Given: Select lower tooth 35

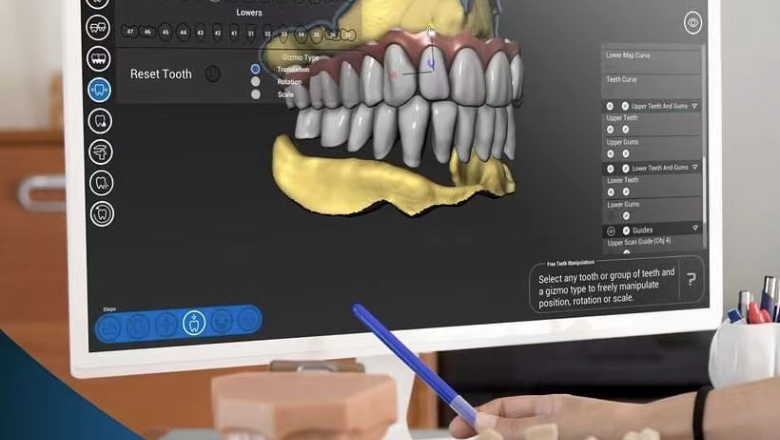Looking at the screenshot, I should [x=316, y=35].
